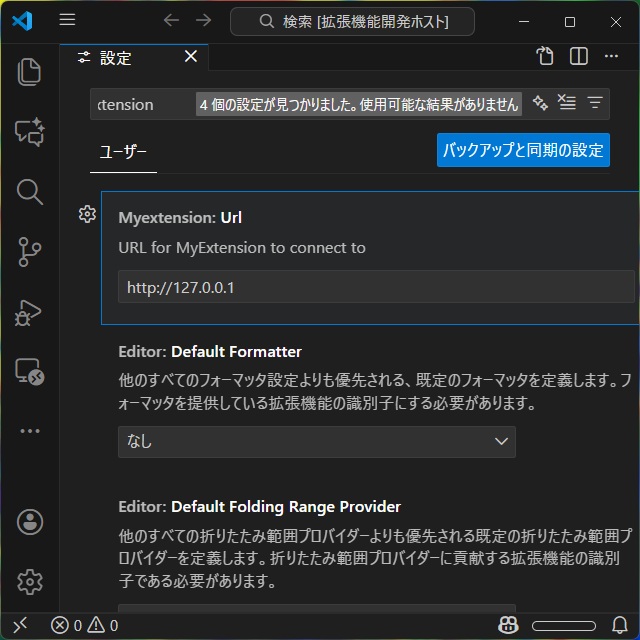Open the Source Control view
Screen dimensions: 640x640
29,252
